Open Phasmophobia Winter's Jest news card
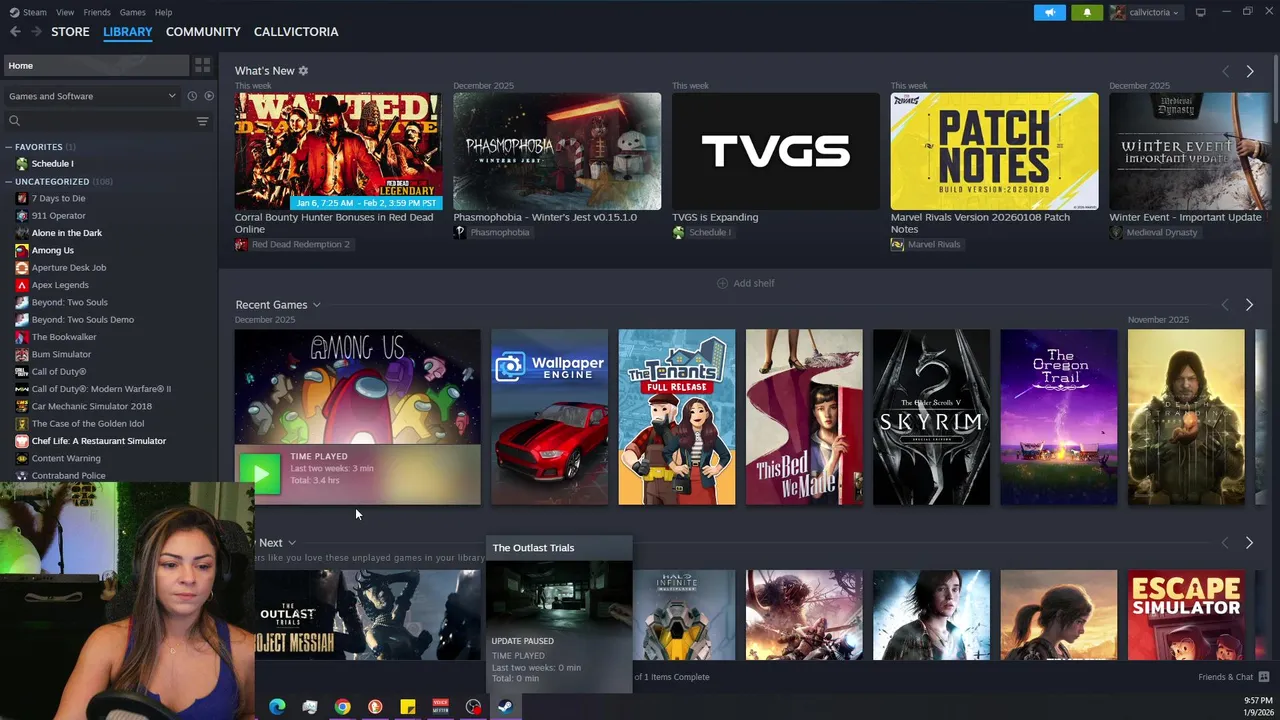 click(x=557, y=151)
